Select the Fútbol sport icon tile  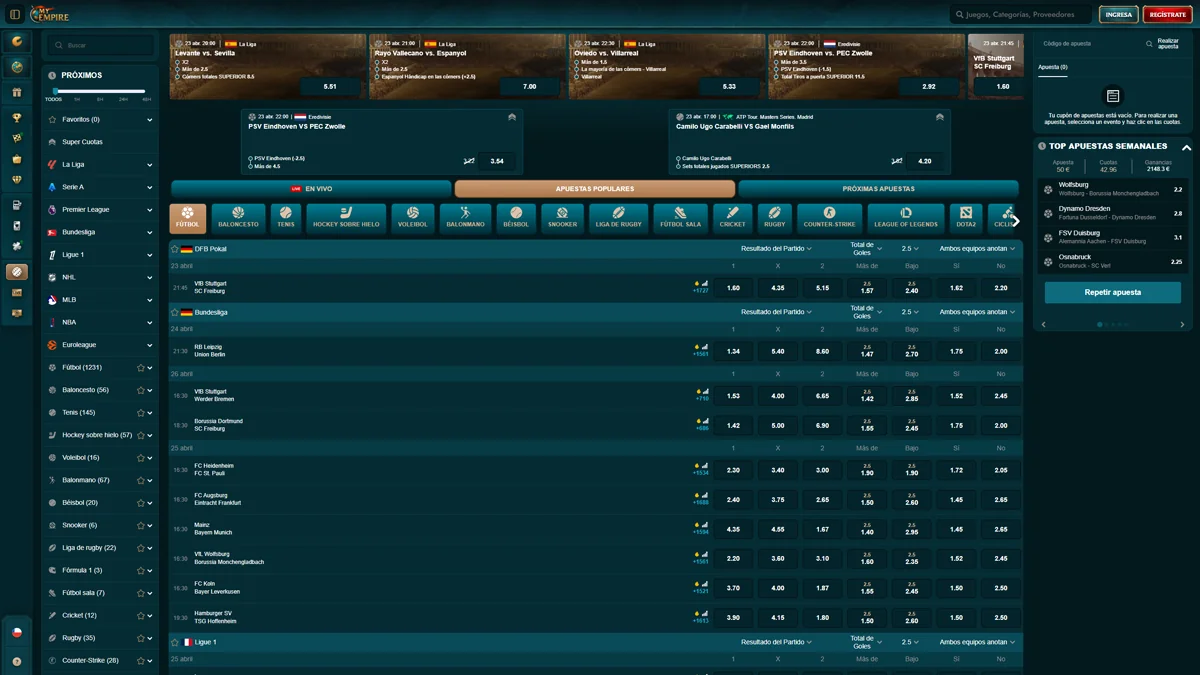pyautogui.click(x=188, y=218)
